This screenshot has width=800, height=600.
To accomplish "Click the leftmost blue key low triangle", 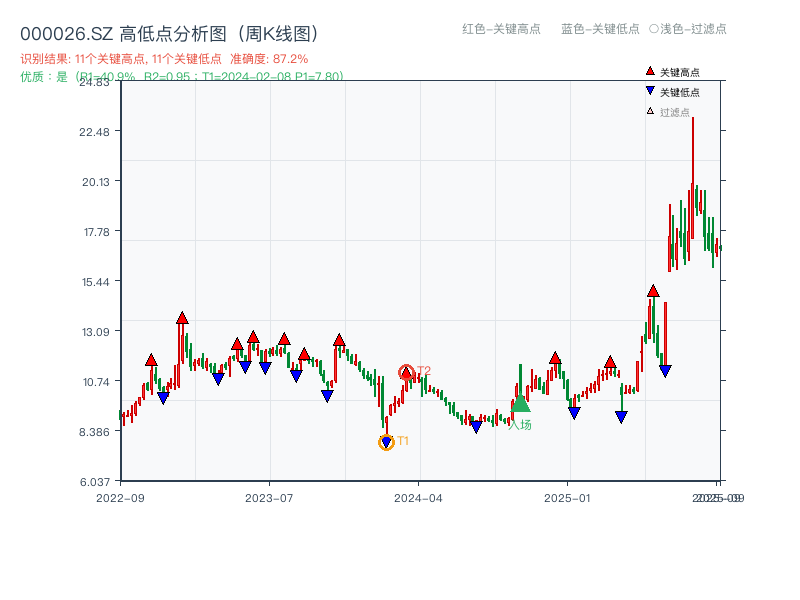I will [x=163, y=398].
